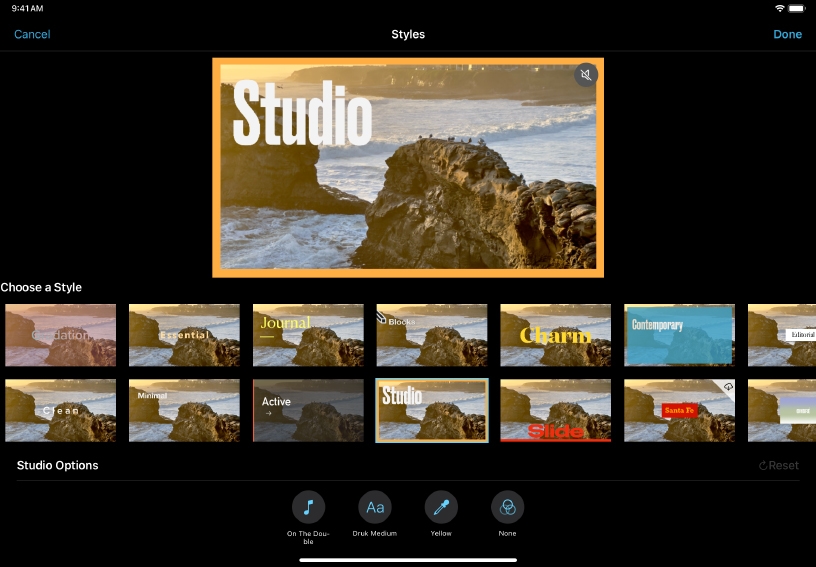The height and width of the screenshot is (567, 816).
Task: Open the Druk Medium font option
Action: (375, 507)
